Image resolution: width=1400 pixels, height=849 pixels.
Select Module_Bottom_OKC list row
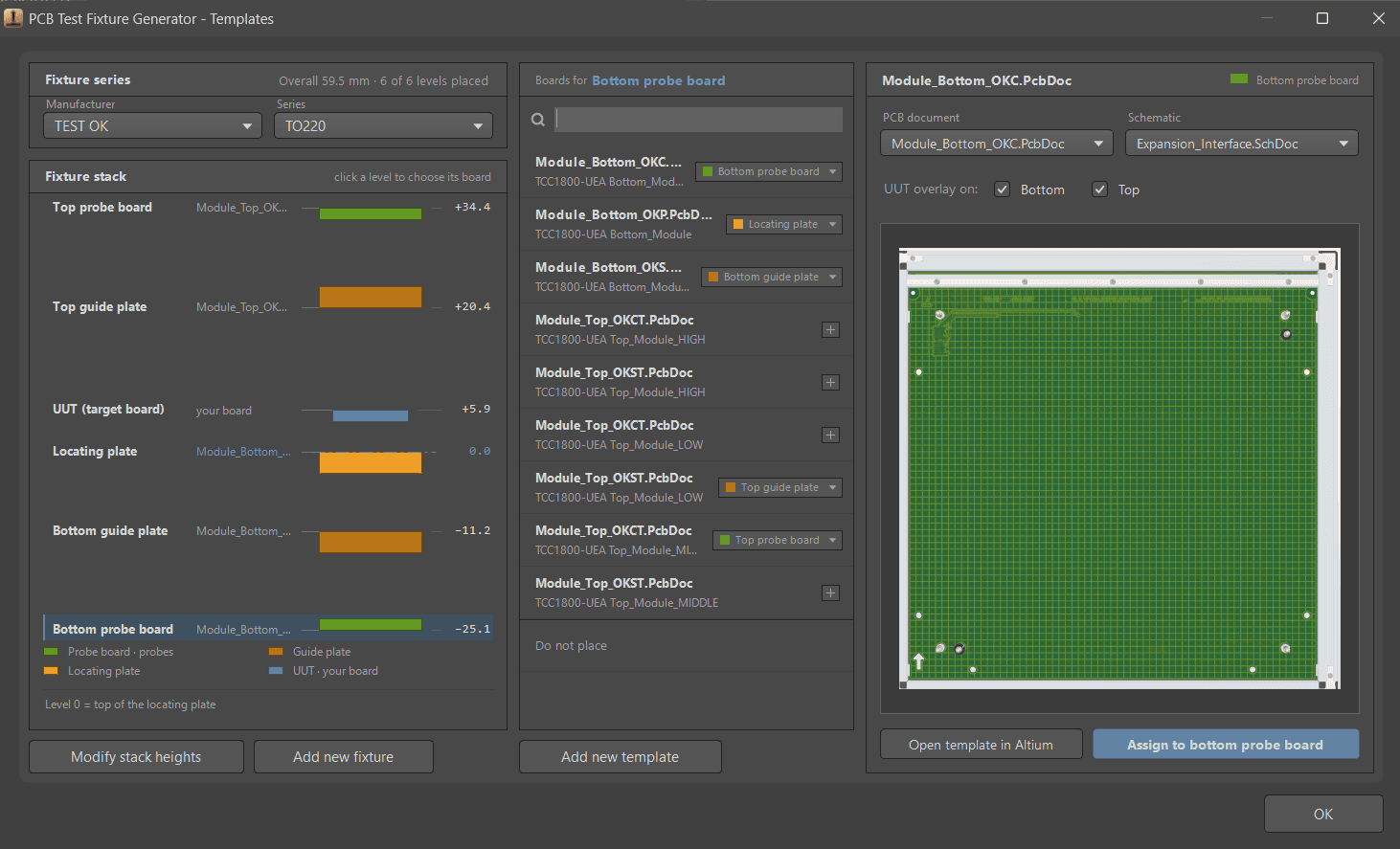point(686,171)
